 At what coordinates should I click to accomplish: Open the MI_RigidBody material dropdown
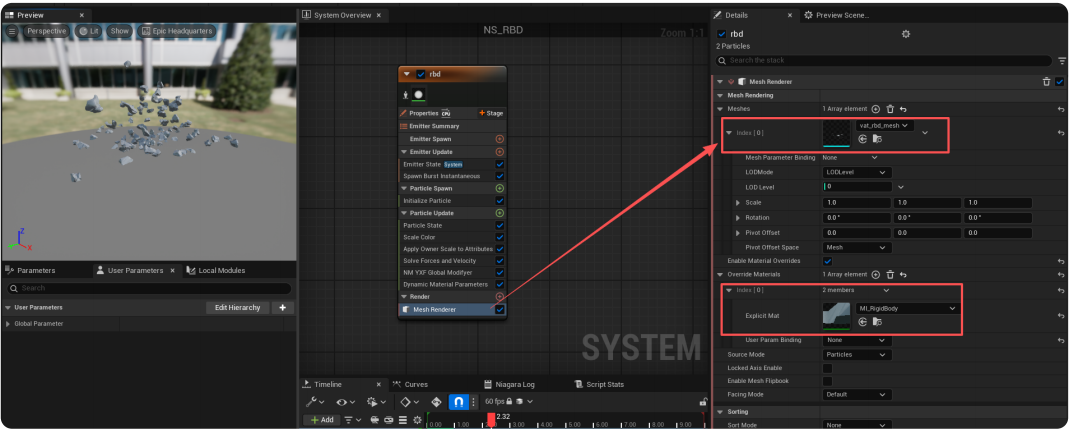(906, 308)
